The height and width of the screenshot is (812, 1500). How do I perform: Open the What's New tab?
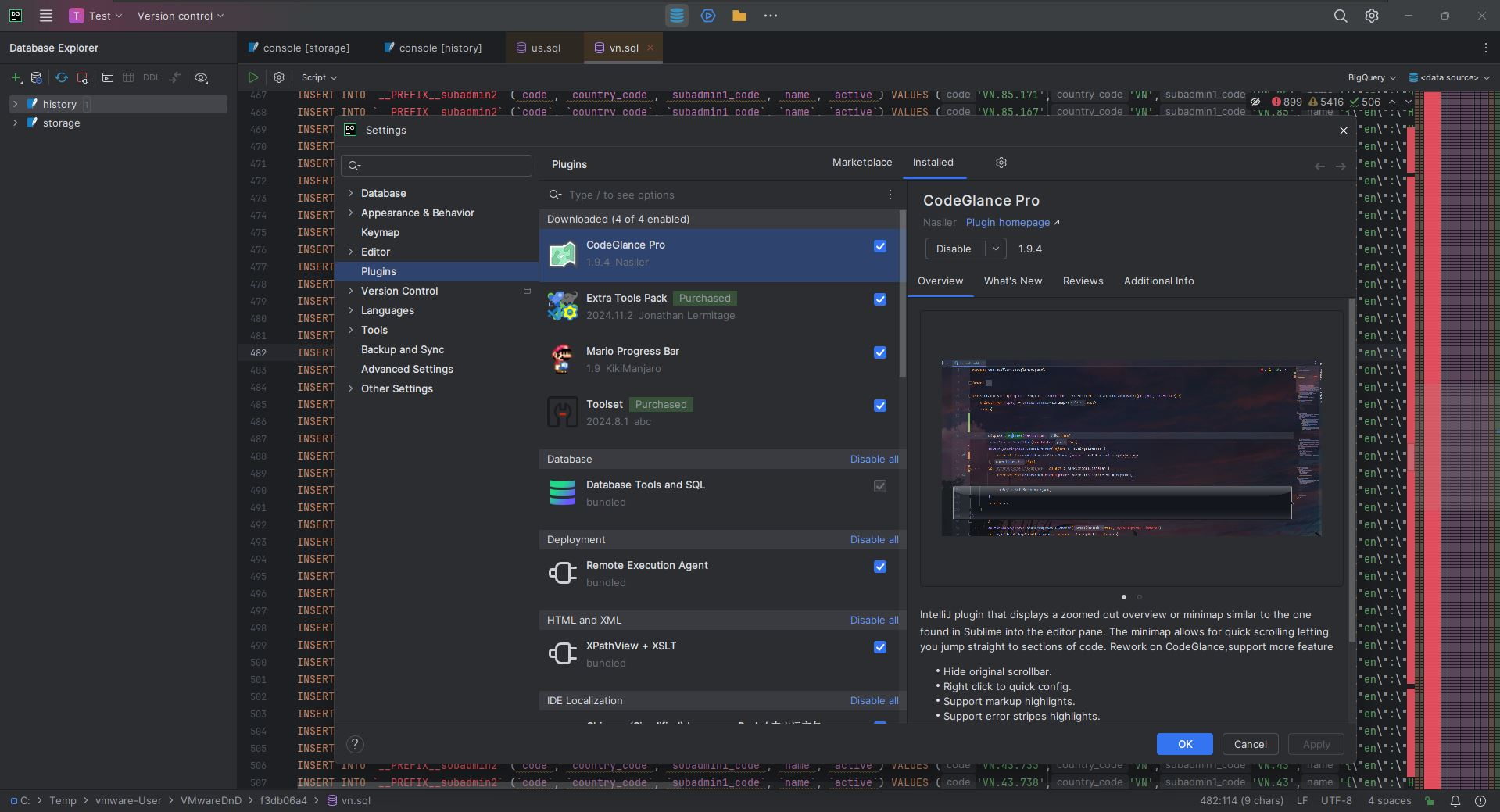1013,281
